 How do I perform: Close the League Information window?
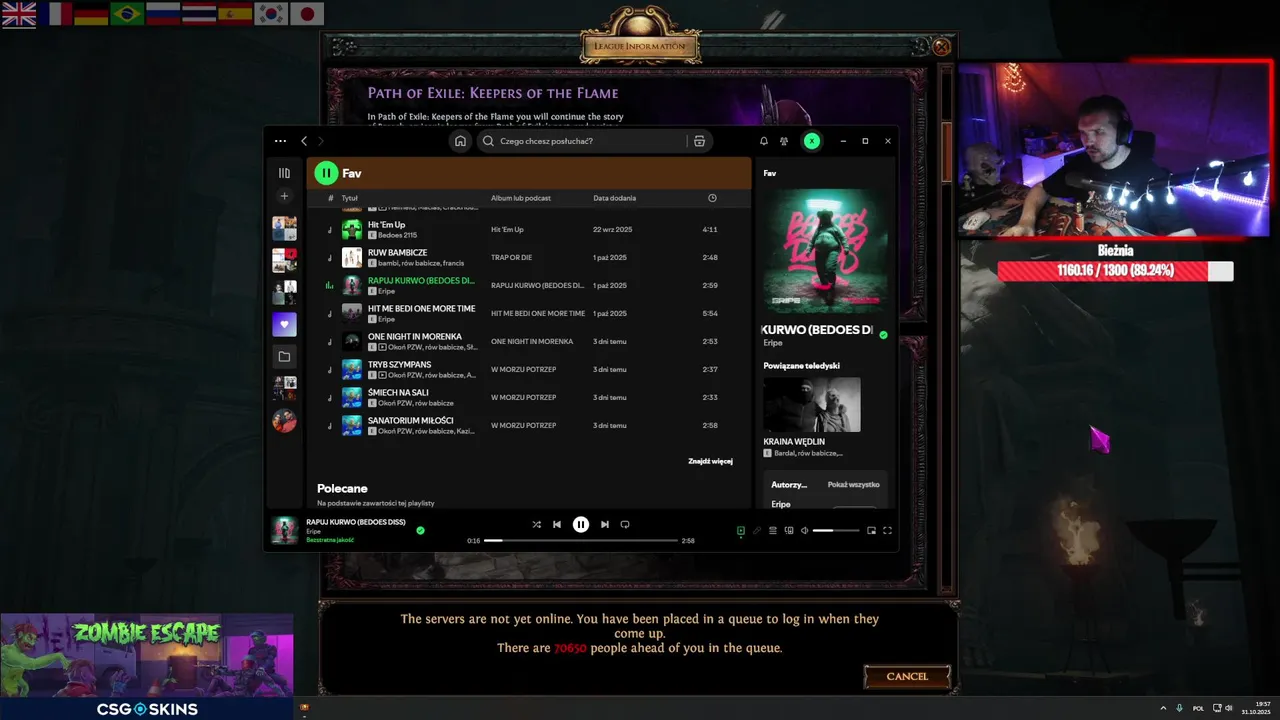[941, 46]
